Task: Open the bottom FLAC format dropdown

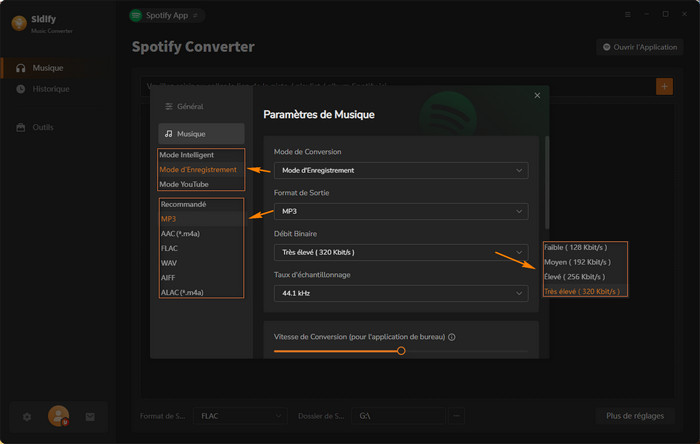Action: pyautogui.click(x=241, y=416)
